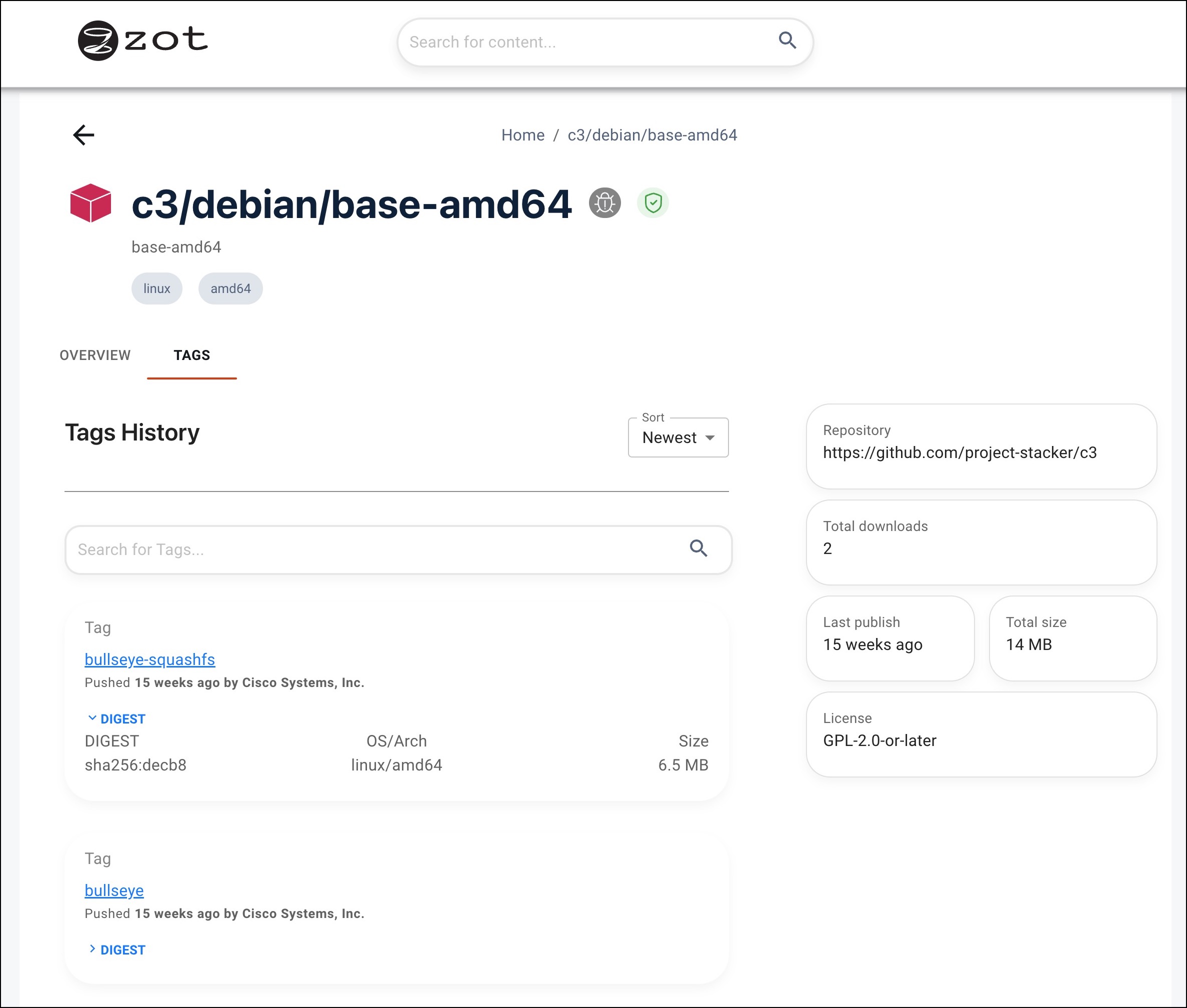Click the linux platform chip
The image size is (1187, 1008).
(156, 288)
